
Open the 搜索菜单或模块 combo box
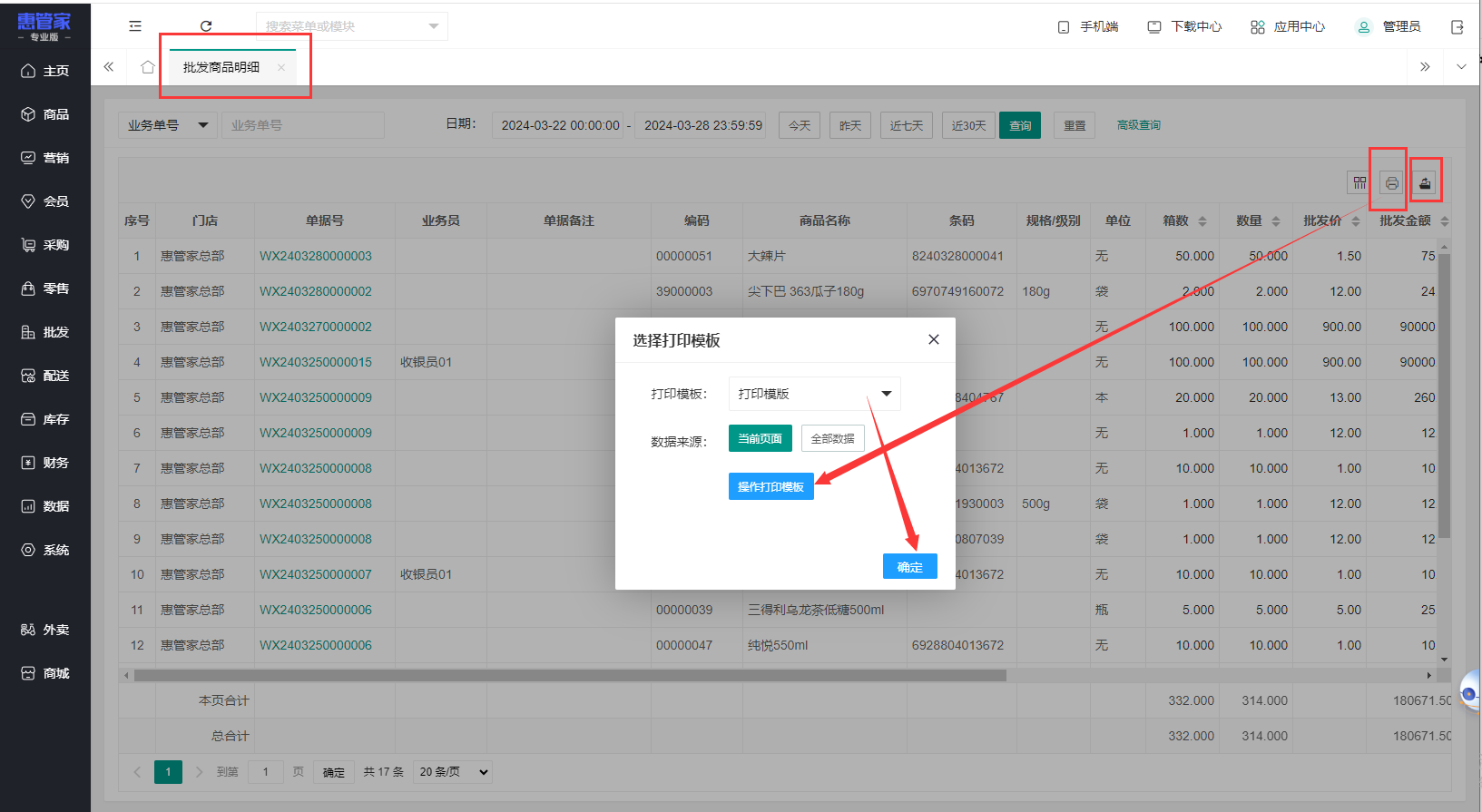(352, 26)
